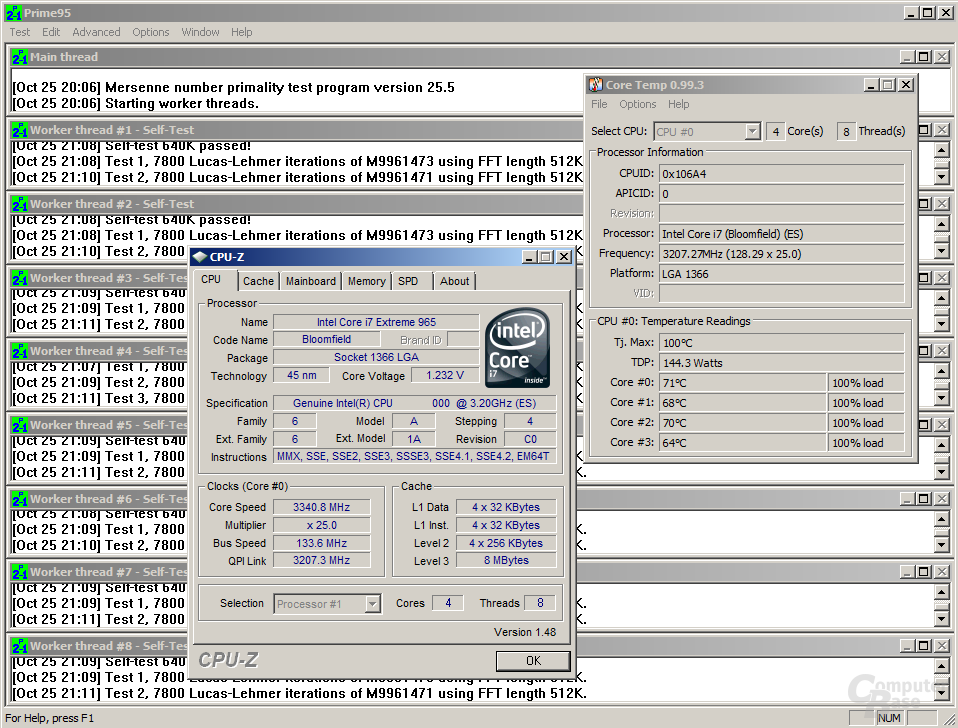Image resolution: width=958 pixels, height=728 pixels.
Task: Click the Level 3 cache value 8 MBytes
Action: (x=506, y=561)
